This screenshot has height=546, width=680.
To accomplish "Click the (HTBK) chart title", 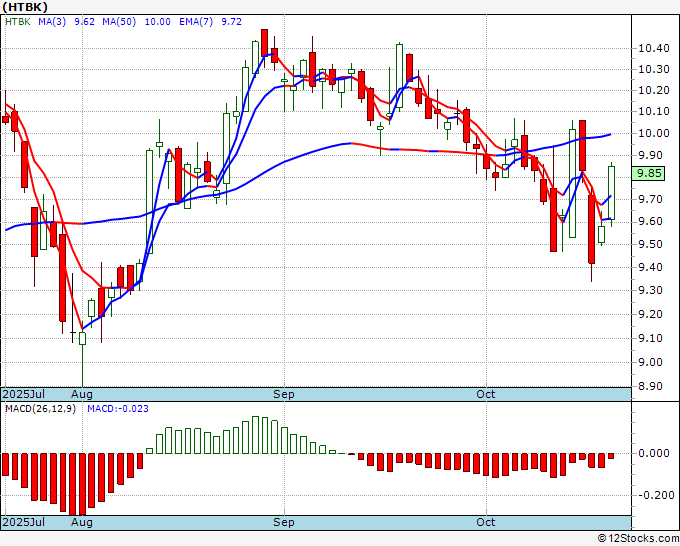I will click(25, 7).
